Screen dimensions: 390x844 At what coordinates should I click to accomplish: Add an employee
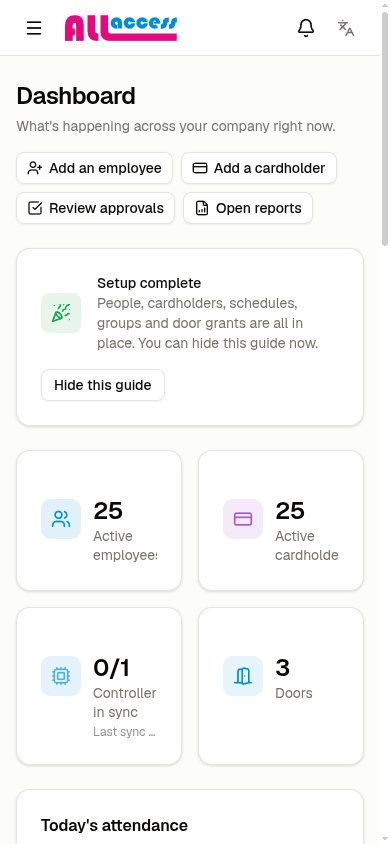pyautogui.click(x=95, y=168)
